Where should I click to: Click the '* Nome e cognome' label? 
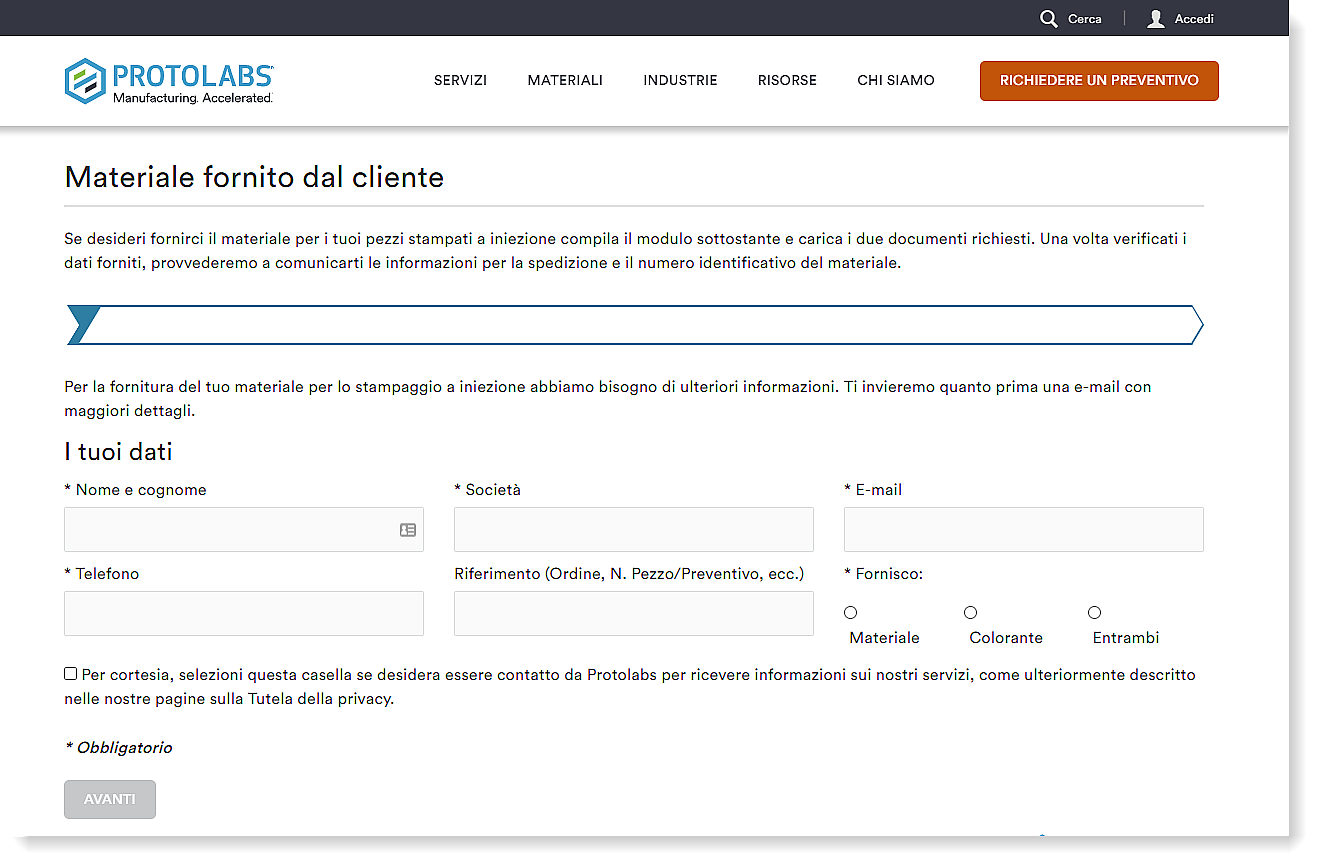[x=135, y=490]
